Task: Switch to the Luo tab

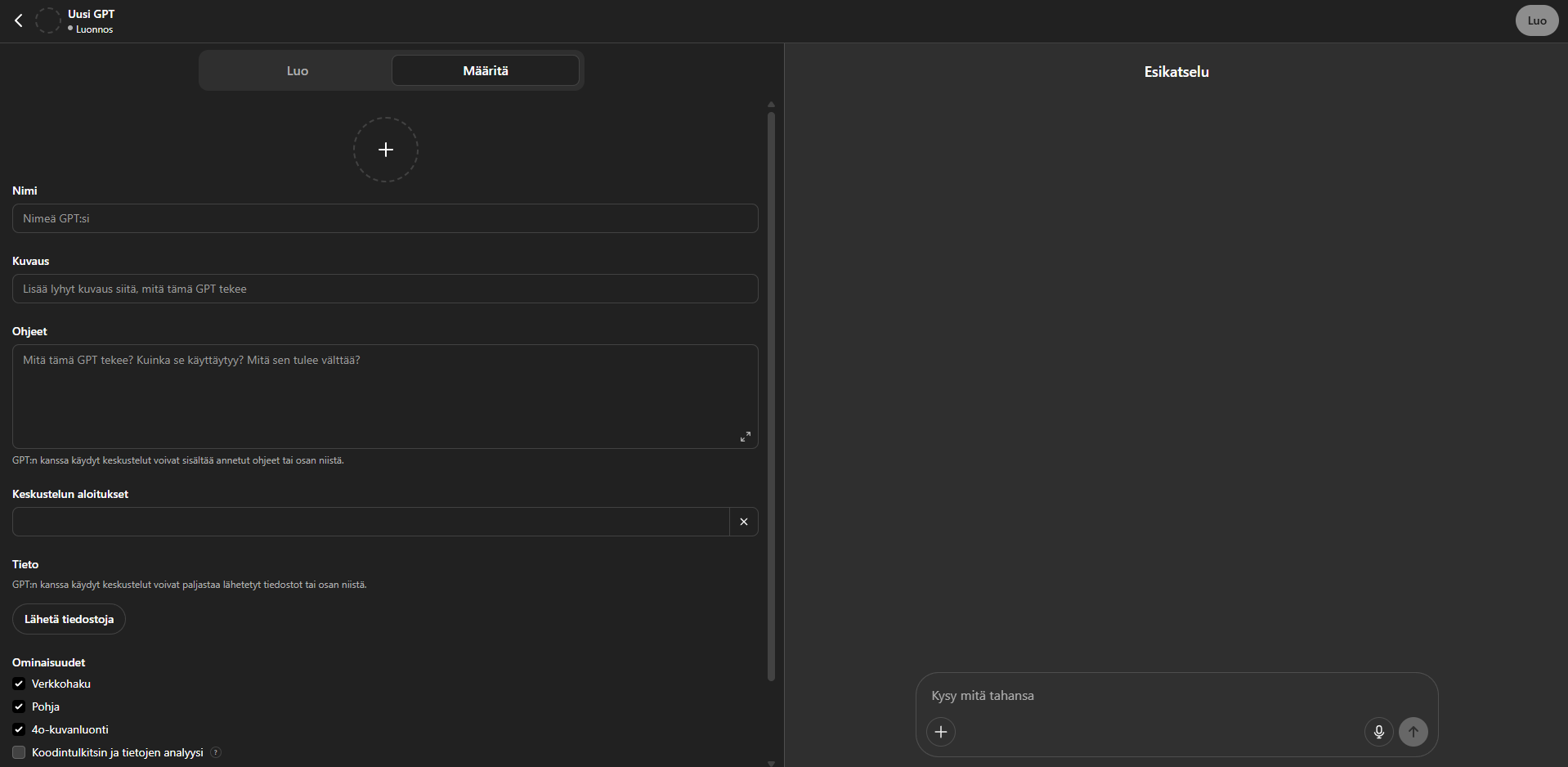Action: tap(298, 70)
